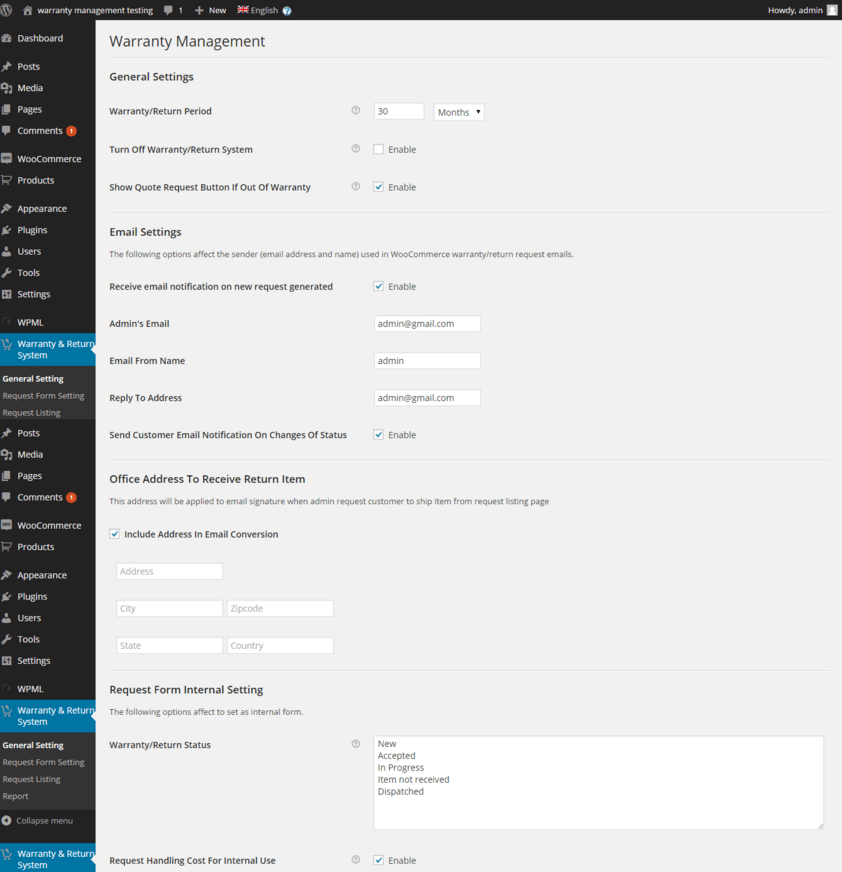842x872 pixels.
Task: Click the WordPress logo in the admin bar
Action: [6, 10]
